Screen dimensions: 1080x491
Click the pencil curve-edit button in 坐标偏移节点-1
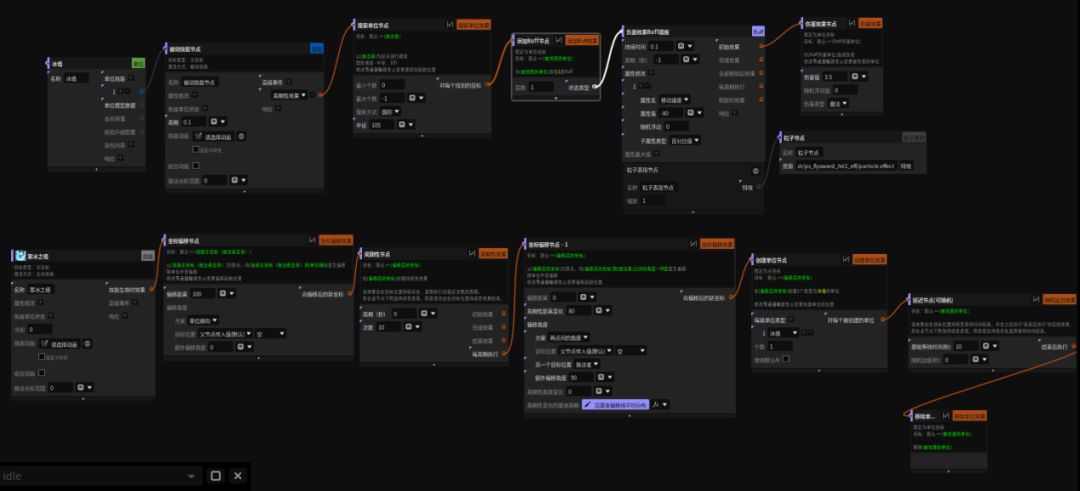614,405
